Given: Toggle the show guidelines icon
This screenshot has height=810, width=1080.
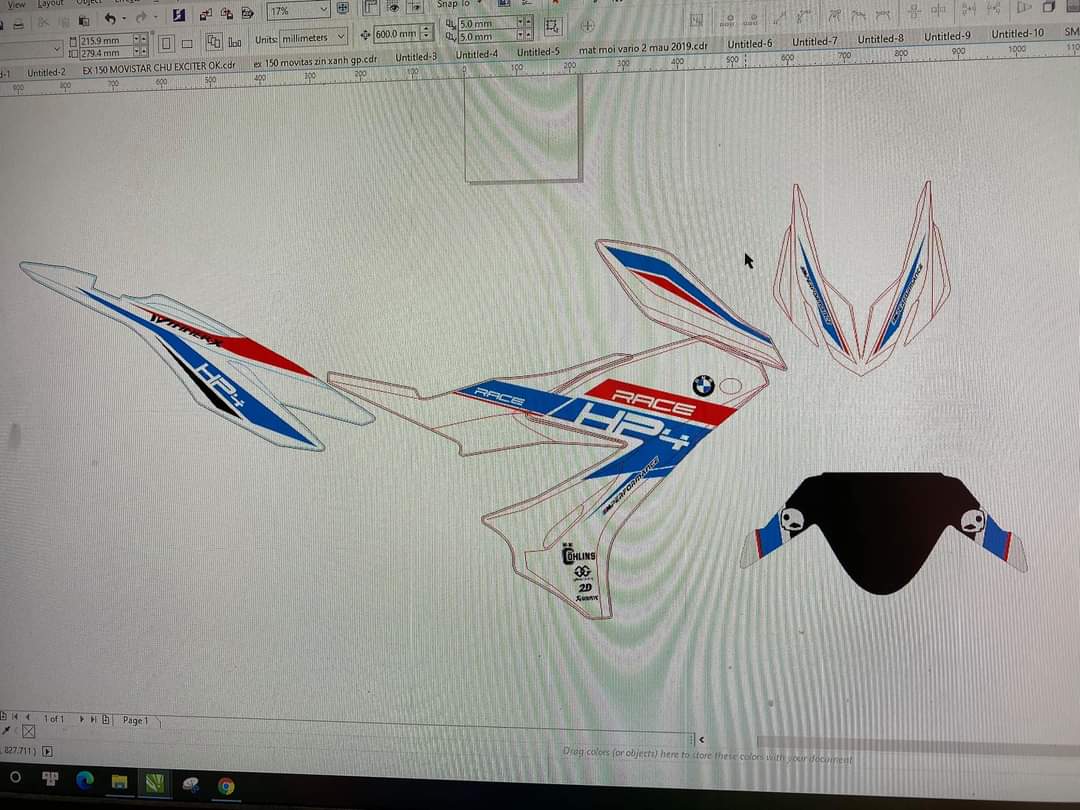Looking at the screenshot, I should click(x=415, y=8).
